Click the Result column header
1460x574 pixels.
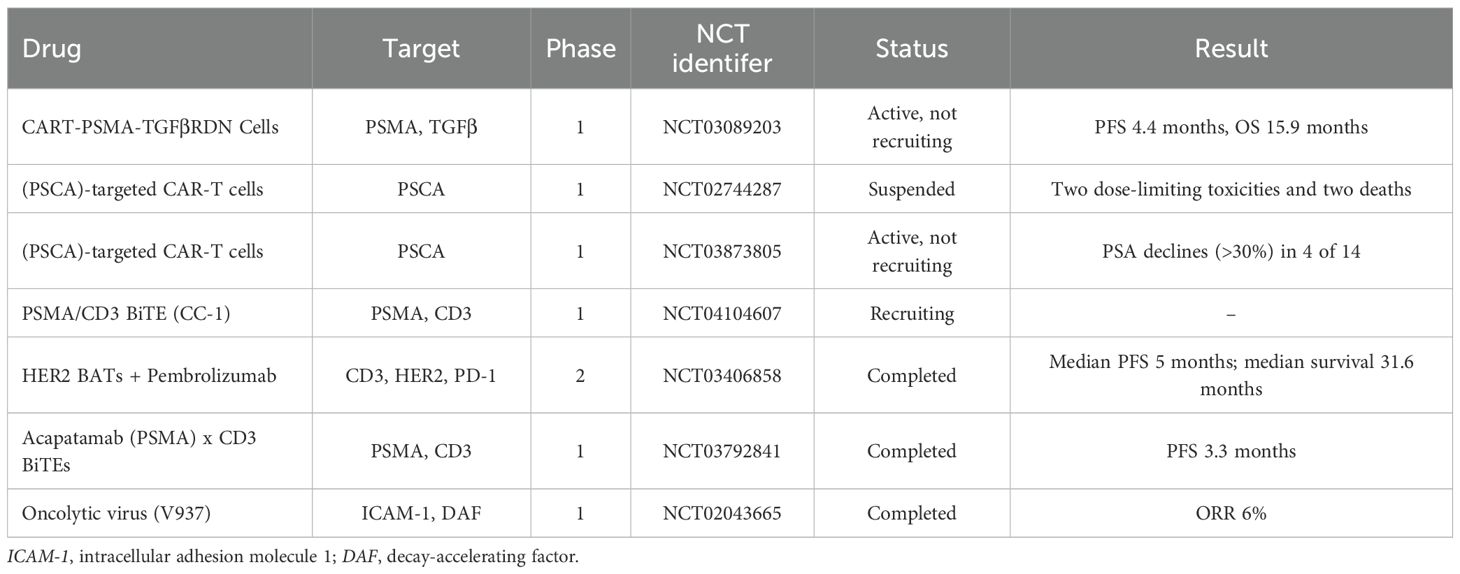[x=1231, y=48]
